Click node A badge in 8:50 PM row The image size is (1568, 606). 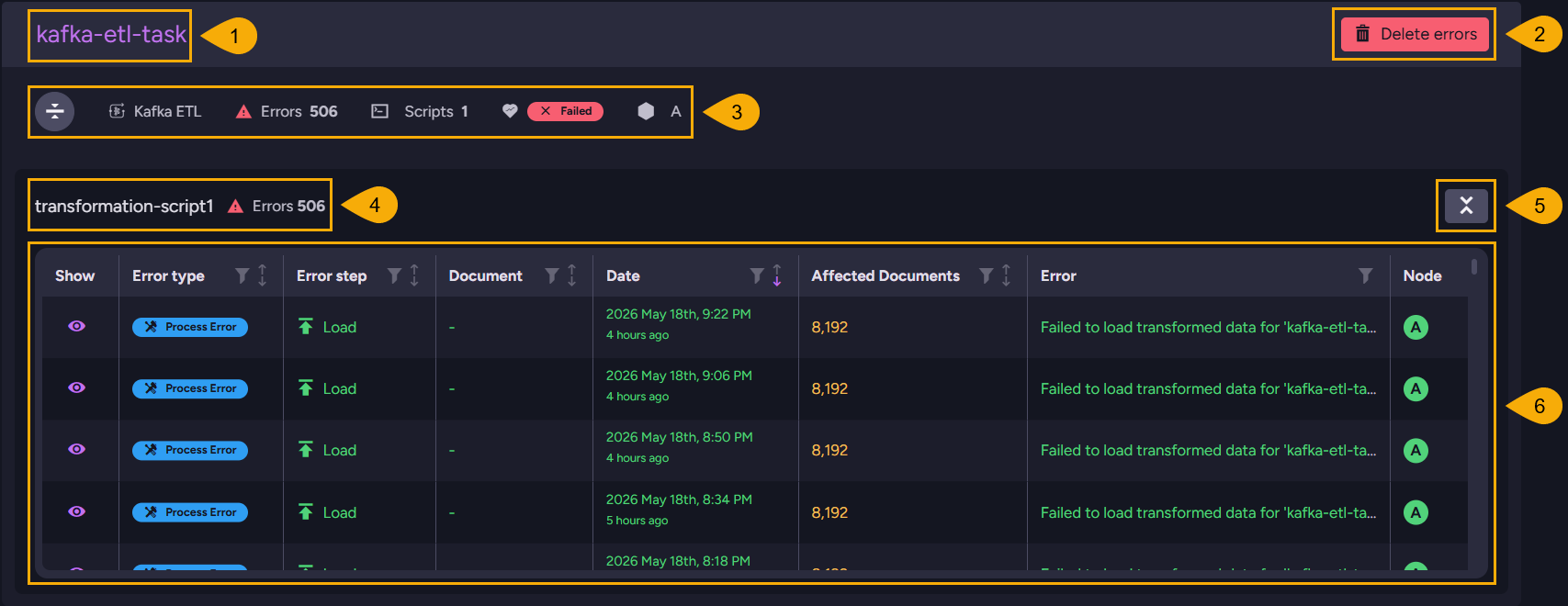(x=1416, y=450)
